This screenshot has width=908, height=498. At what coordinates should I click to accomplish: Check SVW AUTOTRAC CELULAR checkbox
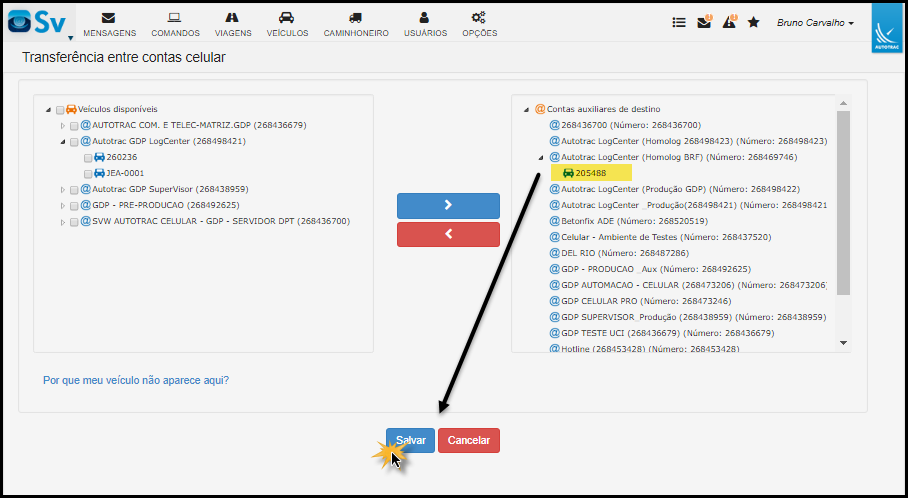pyautogui.click(x=74, y=222)
